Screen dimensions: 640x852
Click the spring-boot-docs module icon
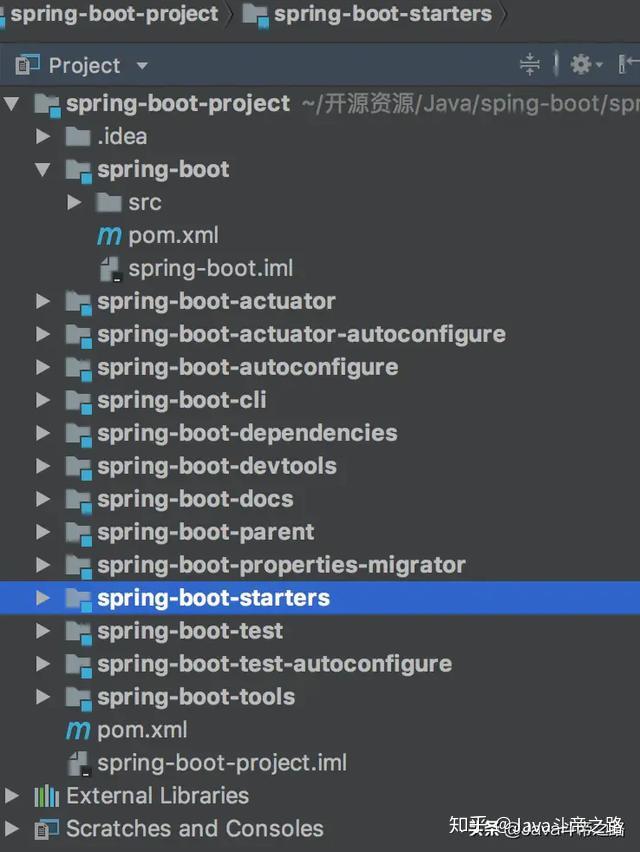(78, 500)
